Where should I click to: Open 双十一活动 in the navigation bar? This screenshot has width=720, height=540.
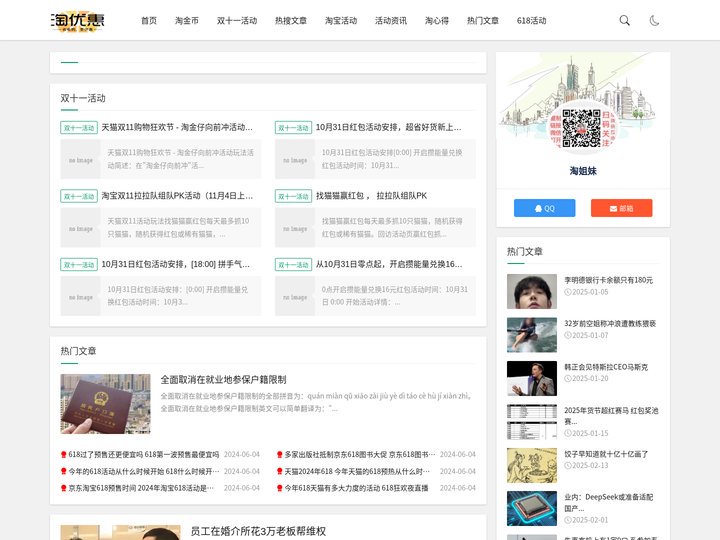tap(237, 20)
